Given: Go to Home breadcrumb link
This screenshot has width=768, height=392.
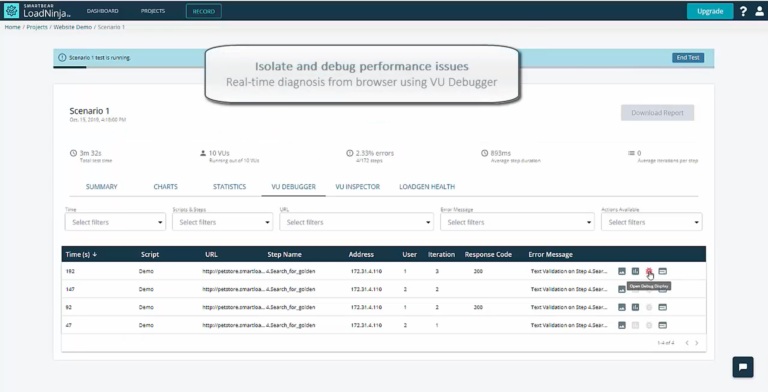Looking at the screenshot, I should [12, 27].
